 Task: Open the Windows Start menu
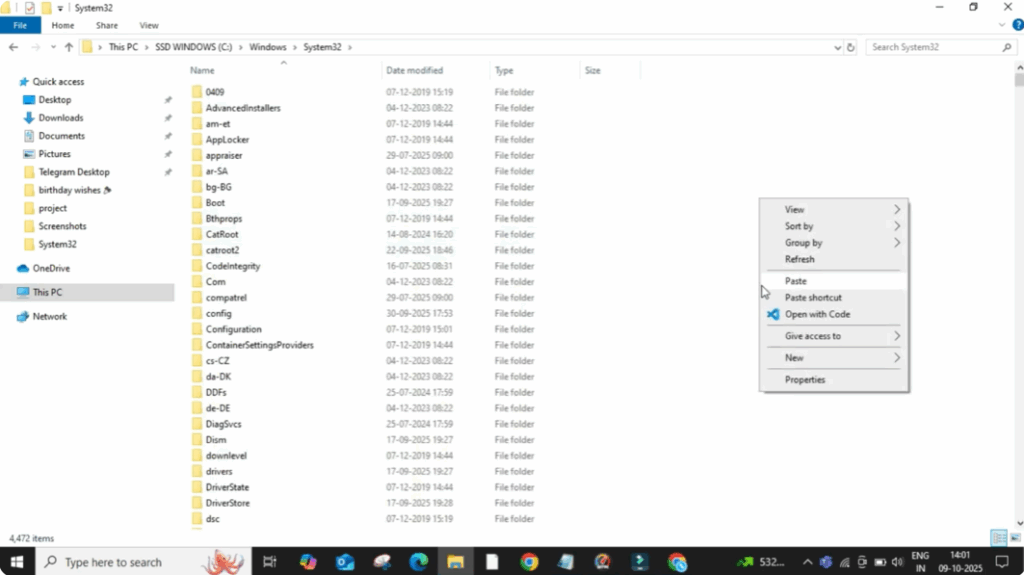pos(16,562)
